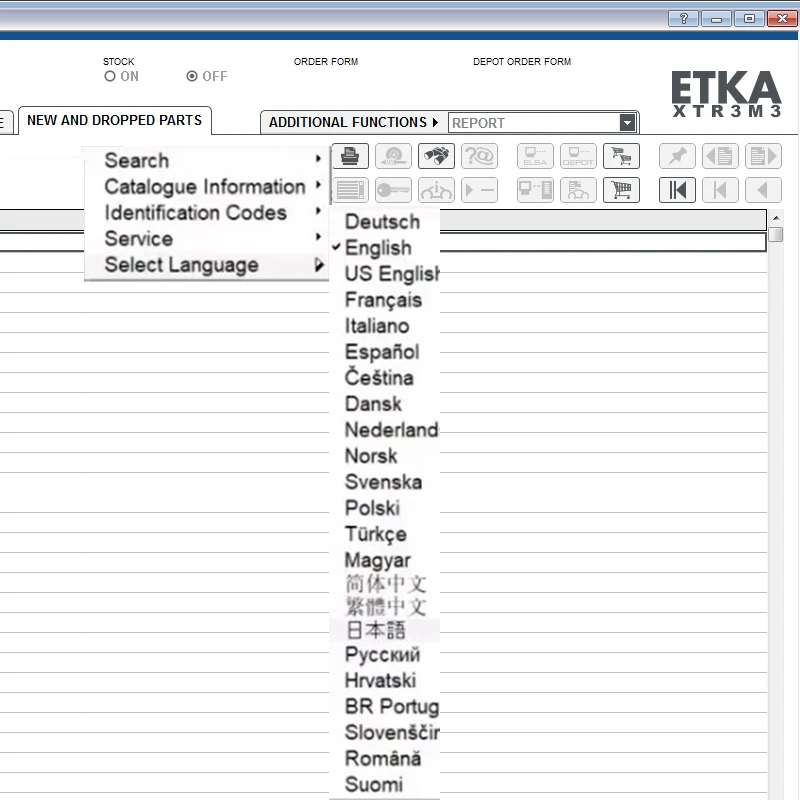Click the help ?@ icon
800x800 pixels.
[481, 156]
